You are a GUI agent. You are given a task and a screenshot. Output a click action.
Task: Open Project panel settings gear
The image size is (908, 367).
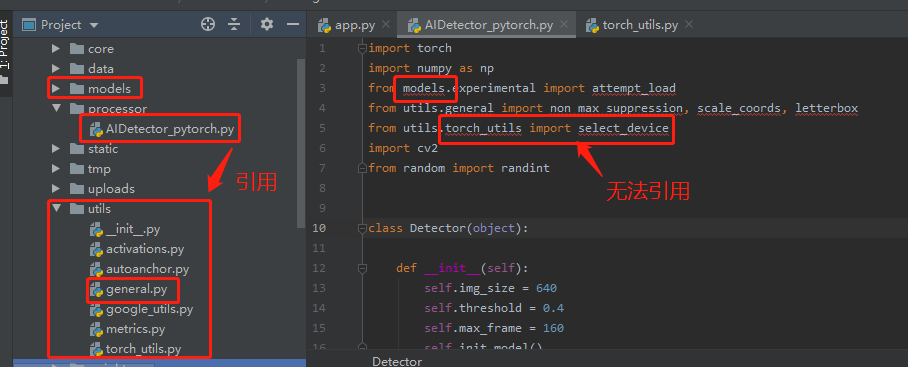click(x=266, y=24)
